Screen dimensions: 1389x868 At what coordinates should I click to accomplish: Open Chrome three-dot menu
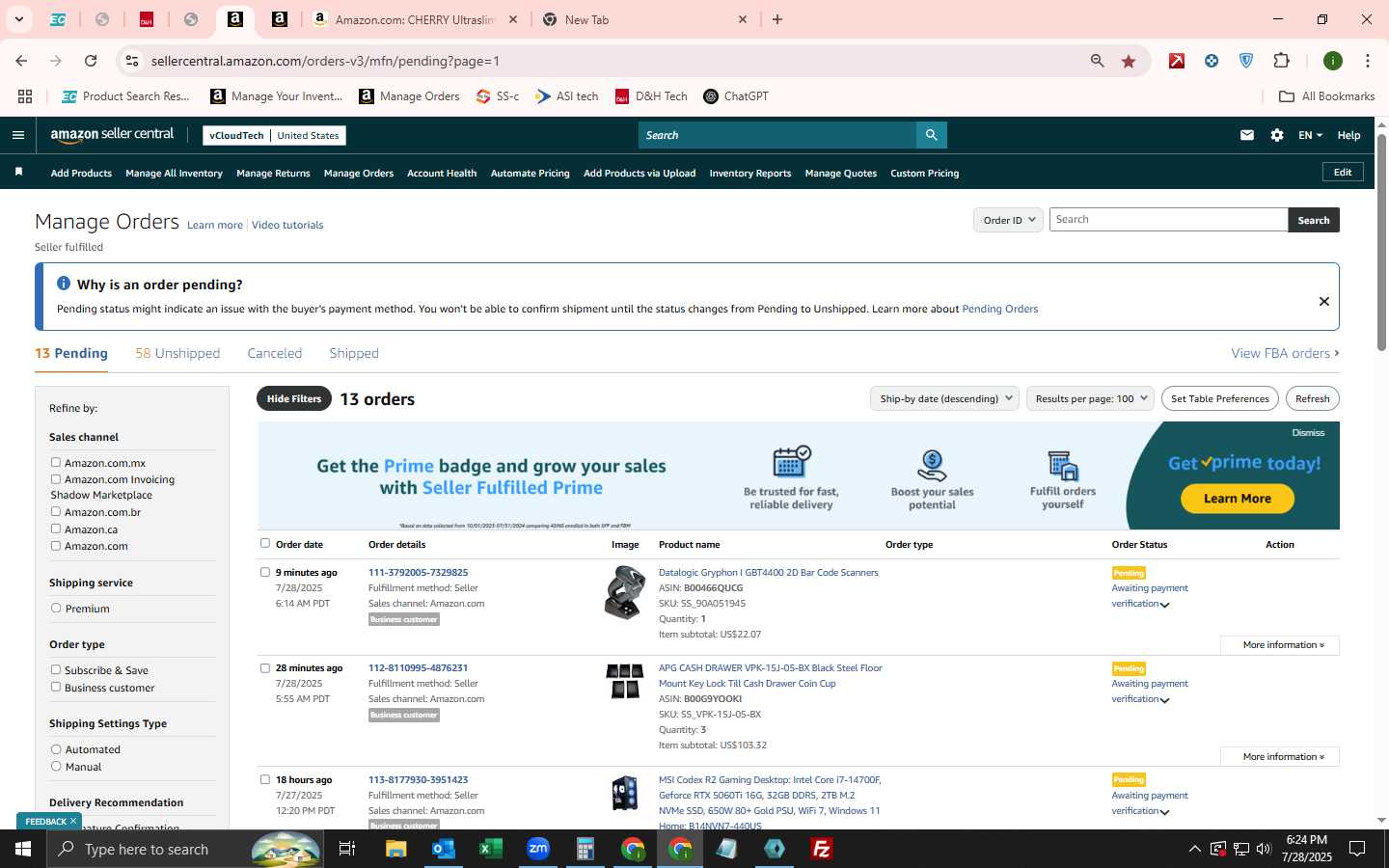(1368, 61)
